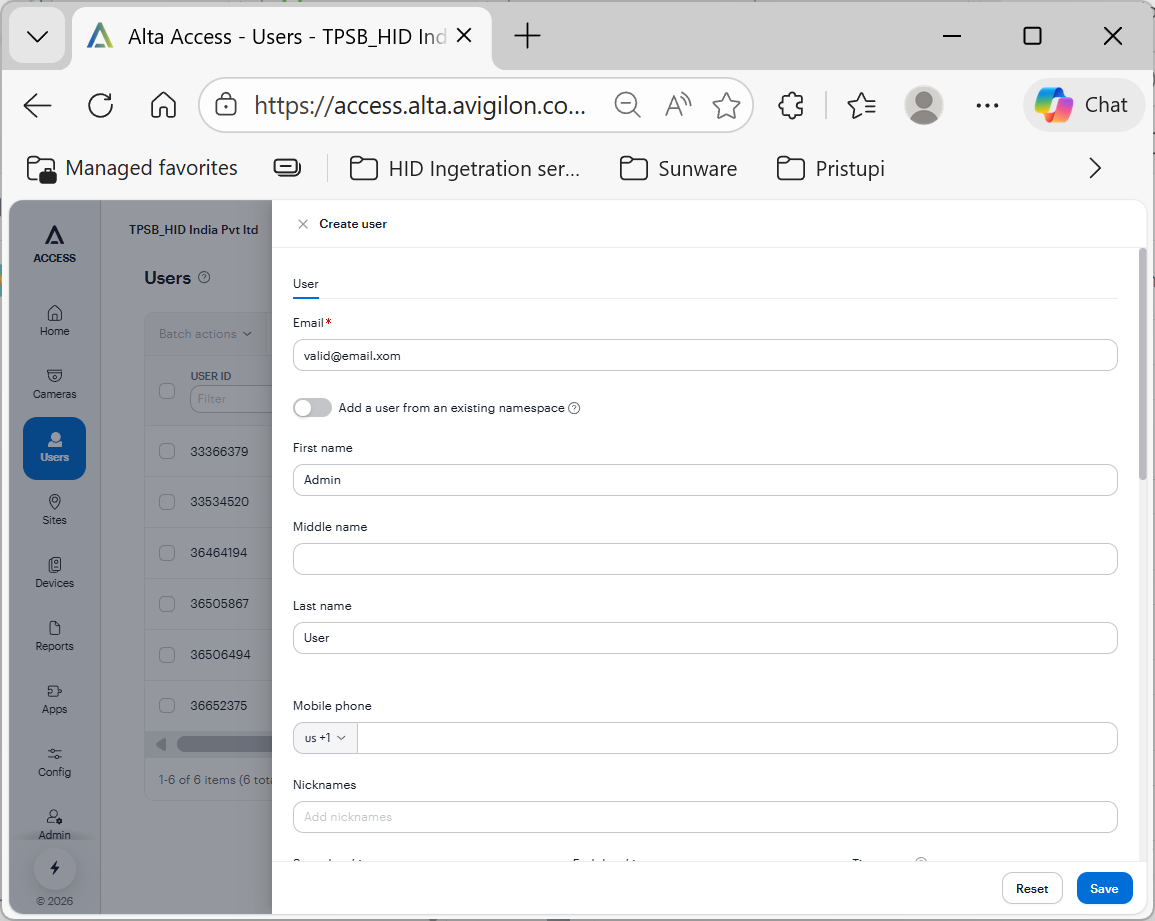
Task: Open Copilot Chat
Action: pyautogui.click(x=1082, y=105)
